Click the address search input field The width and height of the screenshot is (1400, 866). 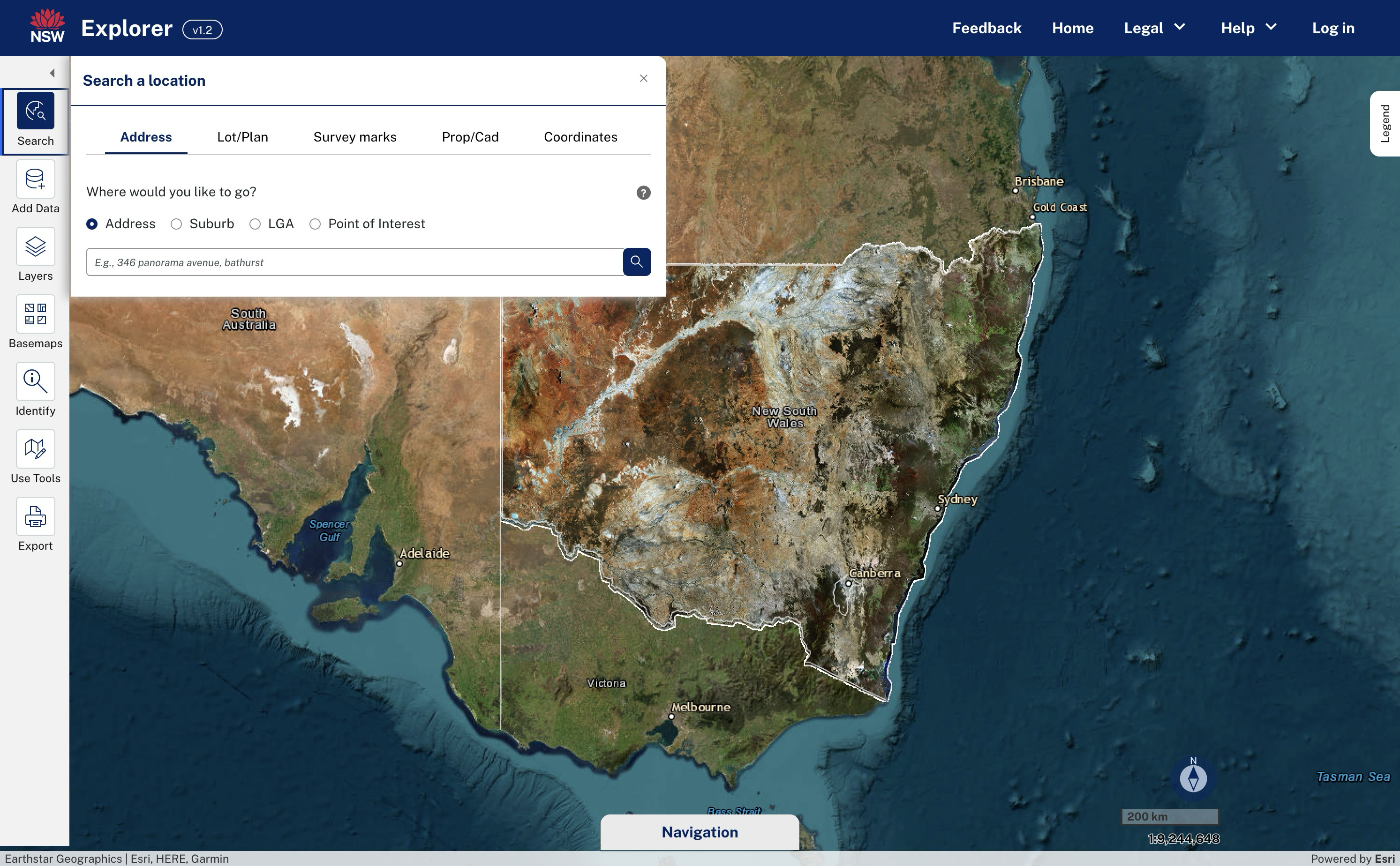pyautogui.click(x=354, y=262)
